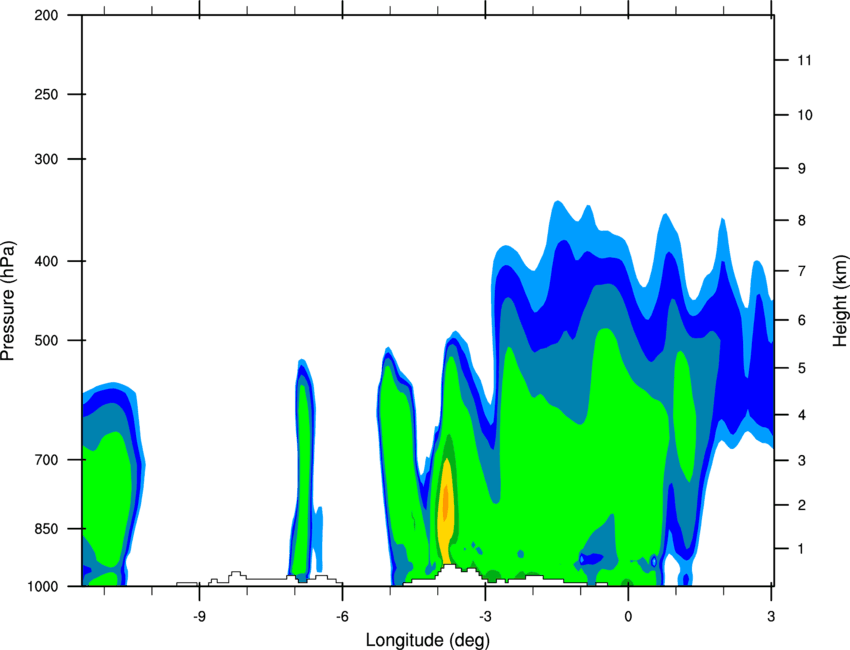The image size is (850, 650).
Task: Click the 500 hPa tick label
Action: pyautogui.click(x=46, y=340)
